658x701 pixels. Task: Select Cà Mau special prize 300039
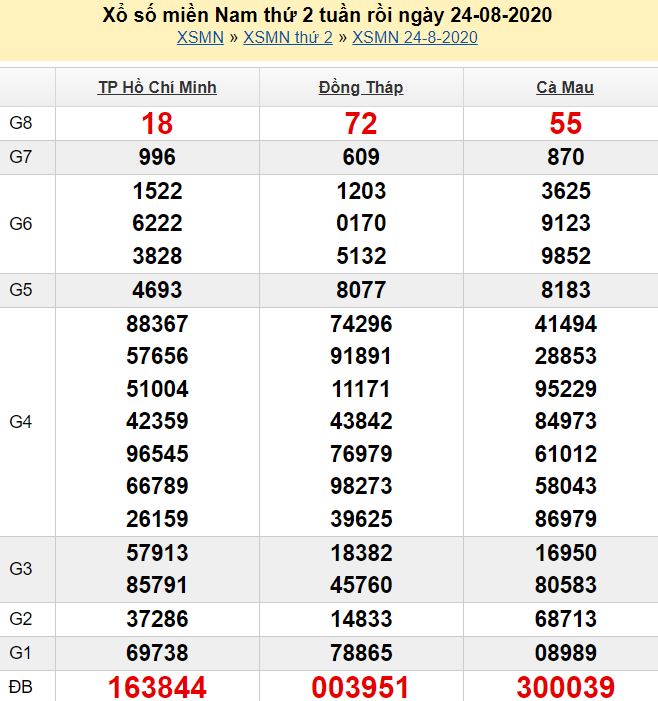(x=565, y=687)
